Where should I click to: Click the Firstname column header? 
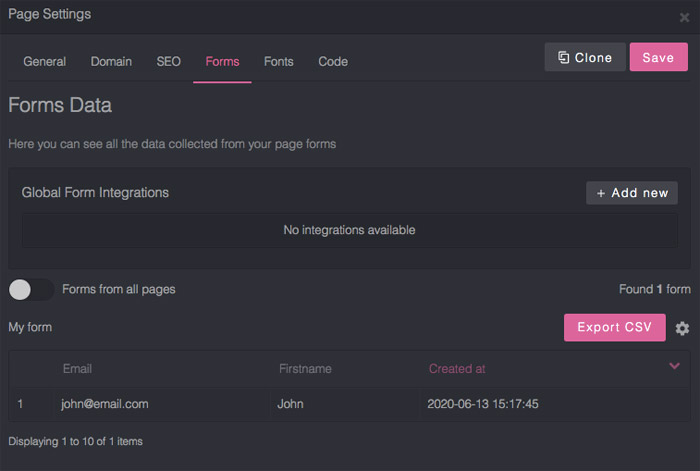point(305,369)
